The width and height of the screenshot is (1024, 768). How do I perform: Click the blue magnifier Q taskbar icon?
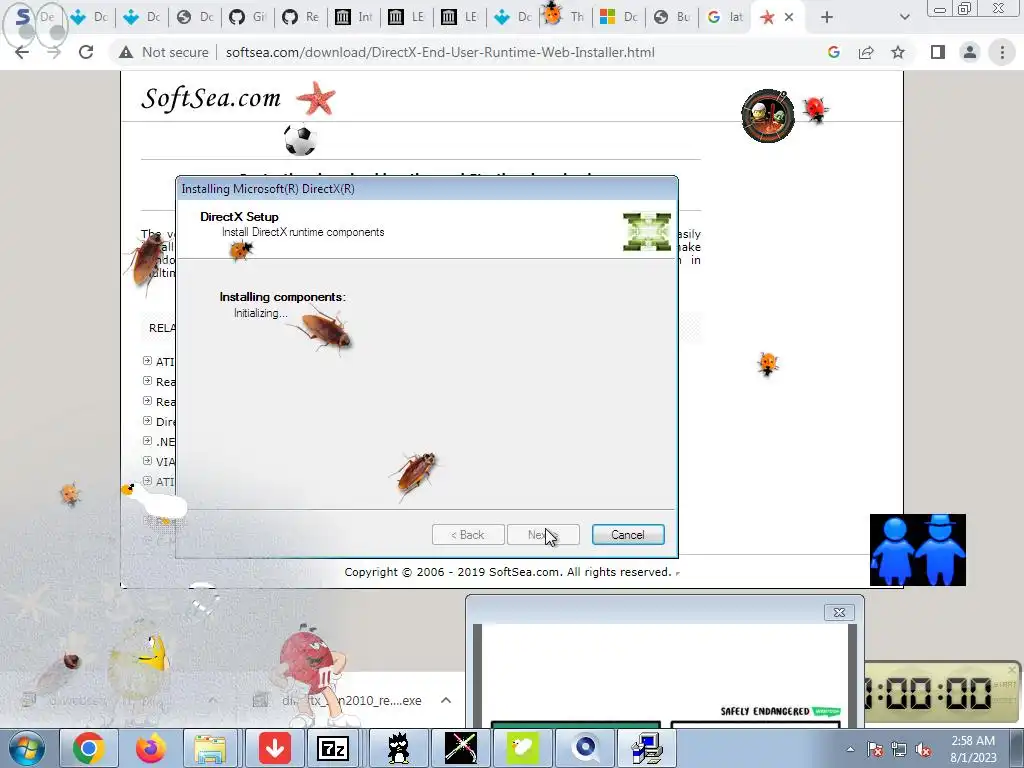tap(585, 748)
